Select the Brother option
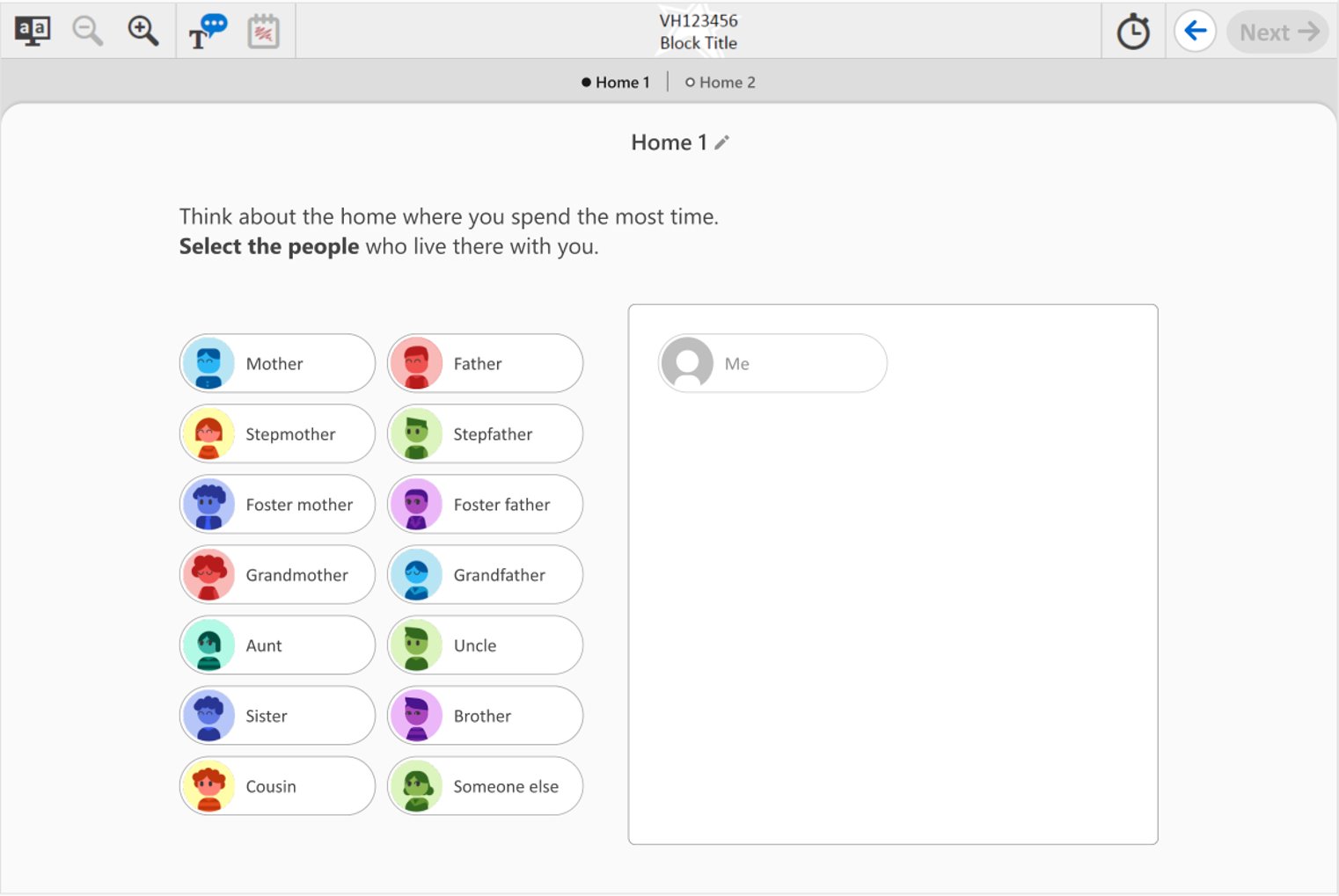This screenshot has height=896, width=1339. pos(485,716)
